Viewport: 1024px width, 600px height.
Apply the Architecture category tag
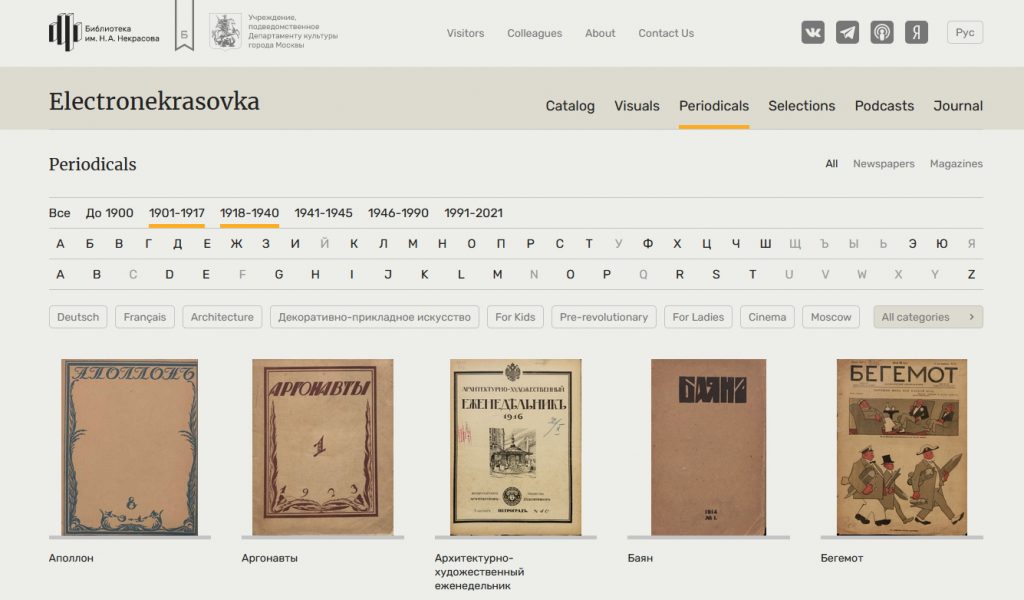[x=222, y=317]
